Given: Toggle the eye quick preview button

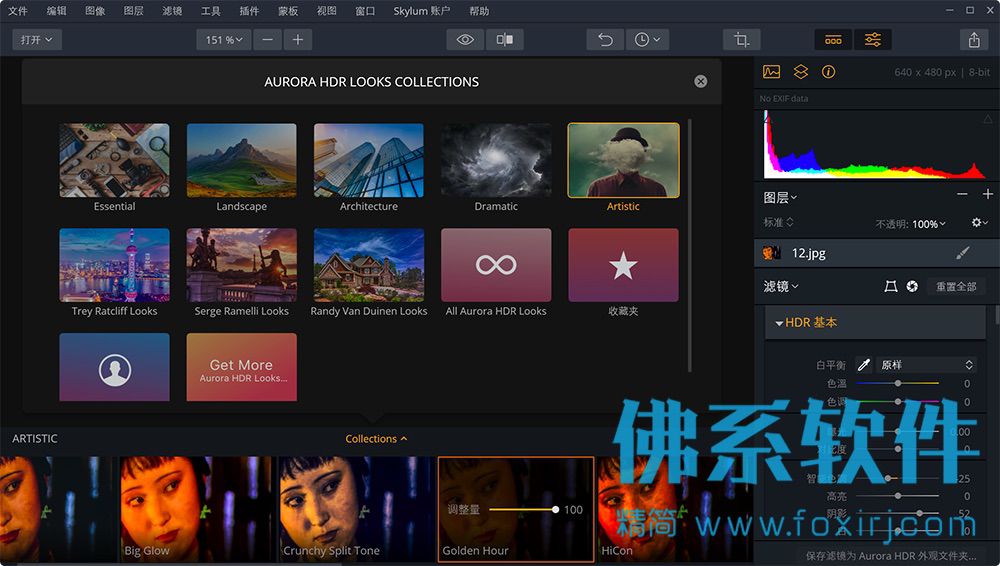Looking at the screenshot, I should pos(465,40).
